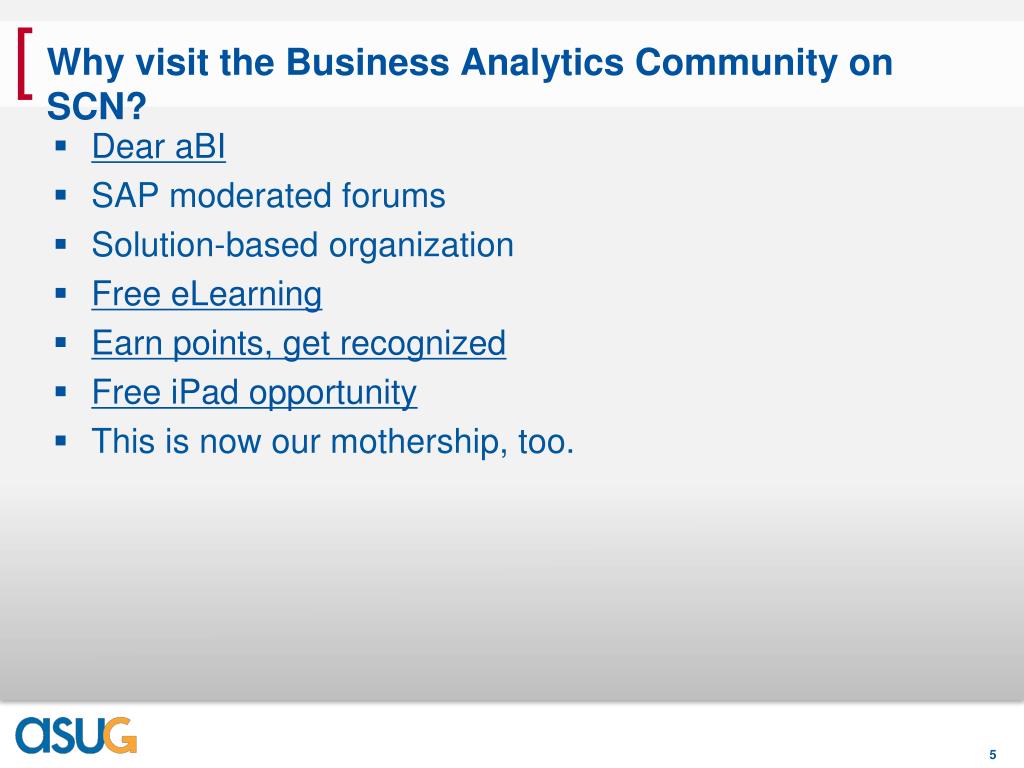The width and height of the screenshot is (1024, 768).
Task: Follow the Earn points, get recognized link
Action: (x=298, y=344)
